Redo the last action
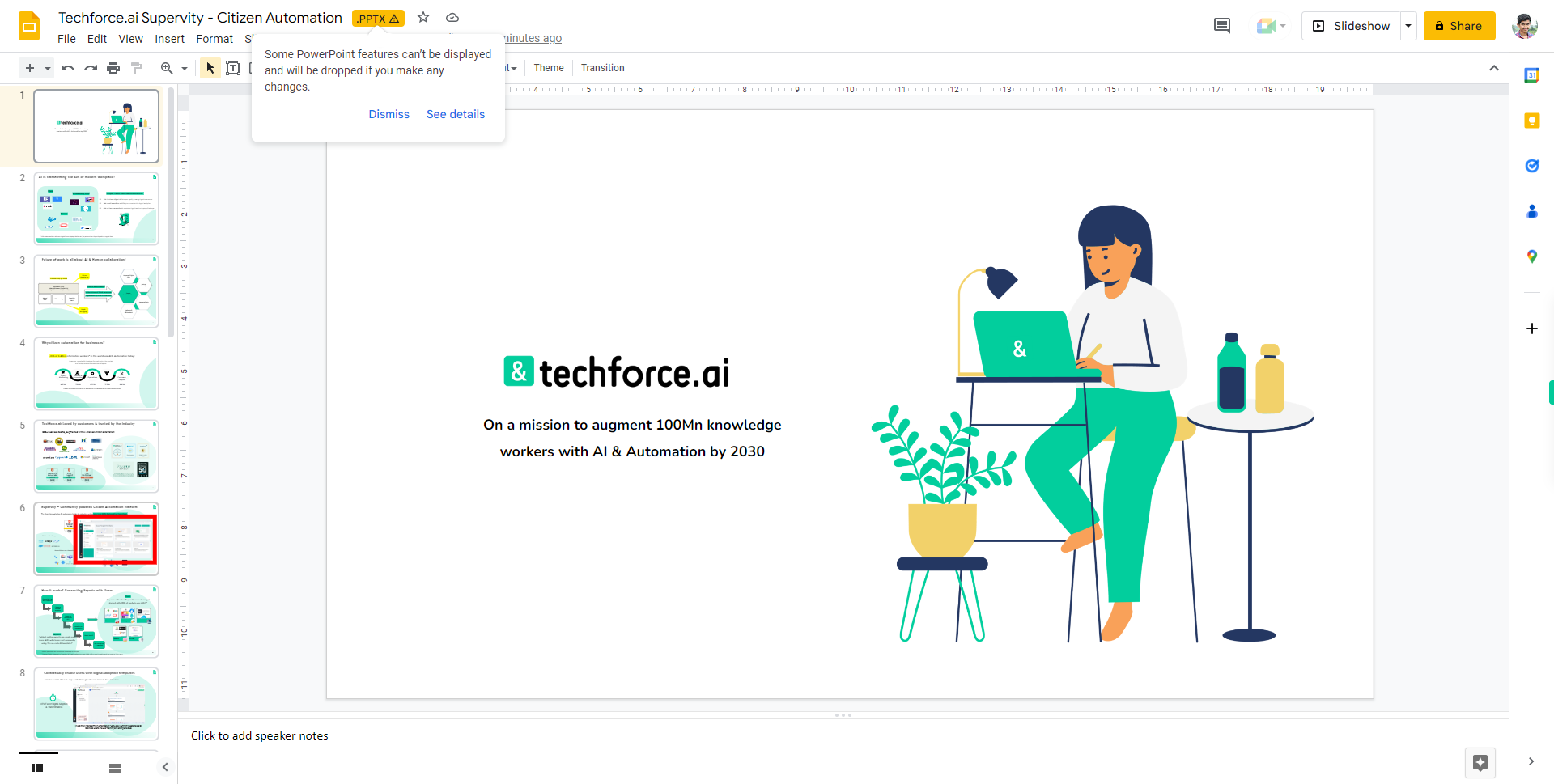1554x784 pixels. click(91, 68)
